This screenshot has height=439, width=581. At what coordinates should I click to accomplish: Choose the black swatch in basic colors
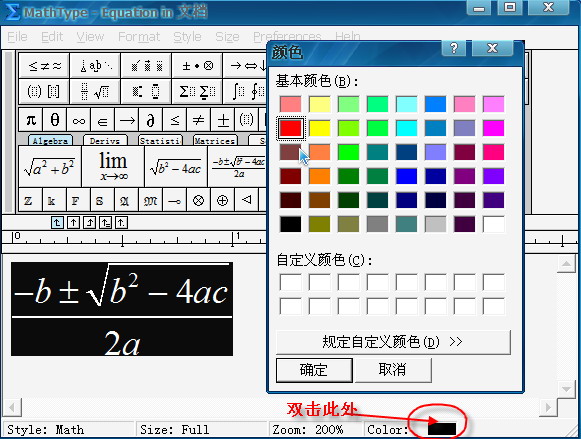[x=290, y=224]
